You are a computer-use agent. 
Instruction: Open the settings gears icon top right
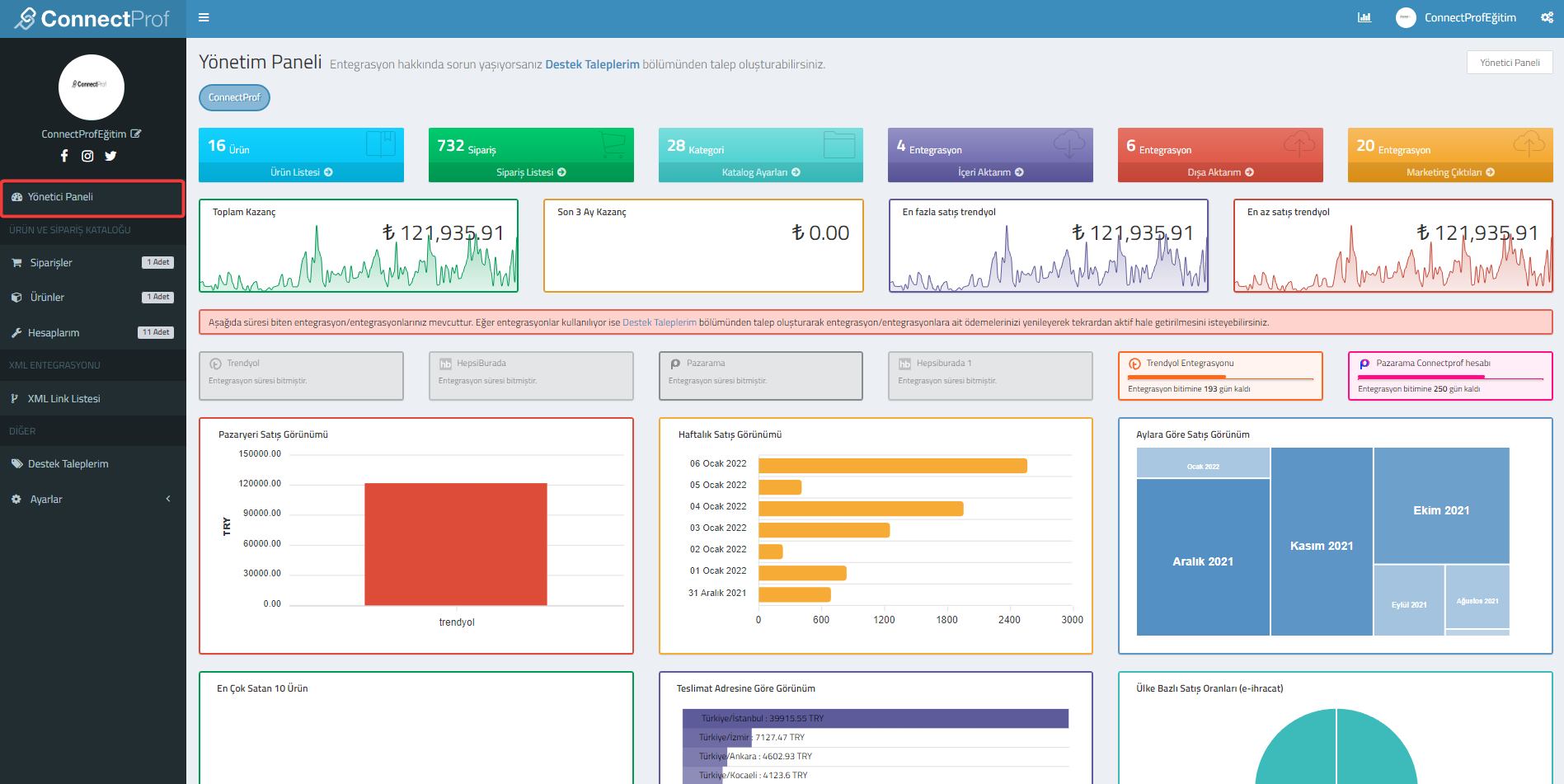pos(1547,17)
